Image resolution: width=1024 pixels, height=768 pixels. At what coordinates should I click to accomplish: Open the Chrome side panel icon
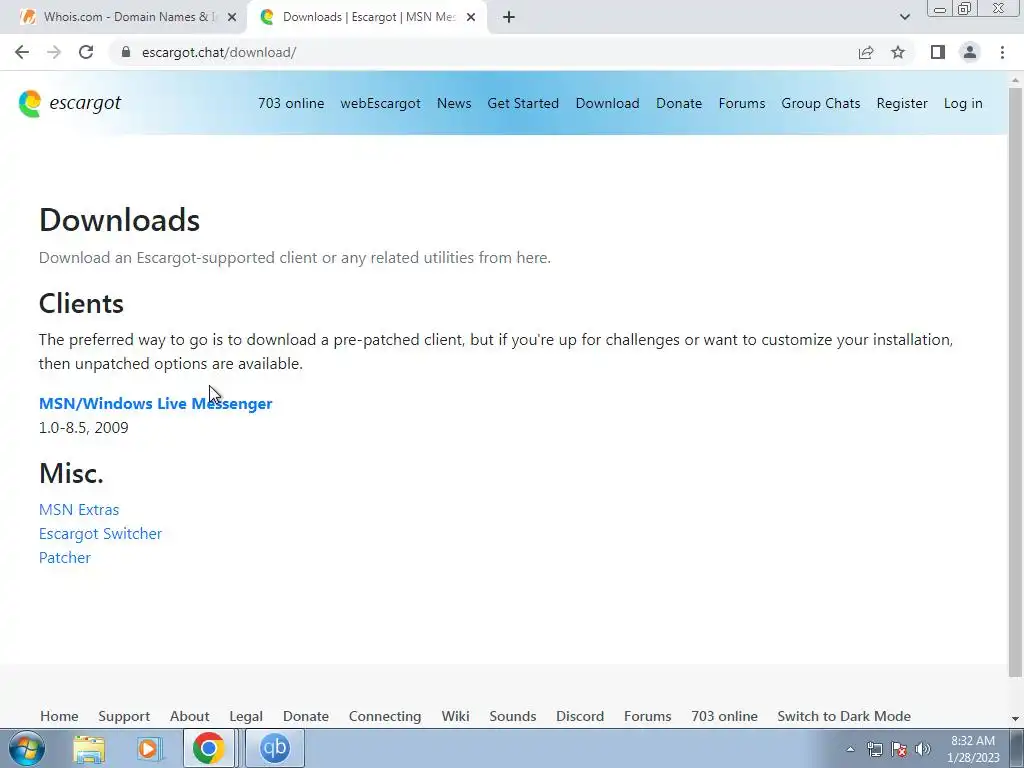coord(938,52)
